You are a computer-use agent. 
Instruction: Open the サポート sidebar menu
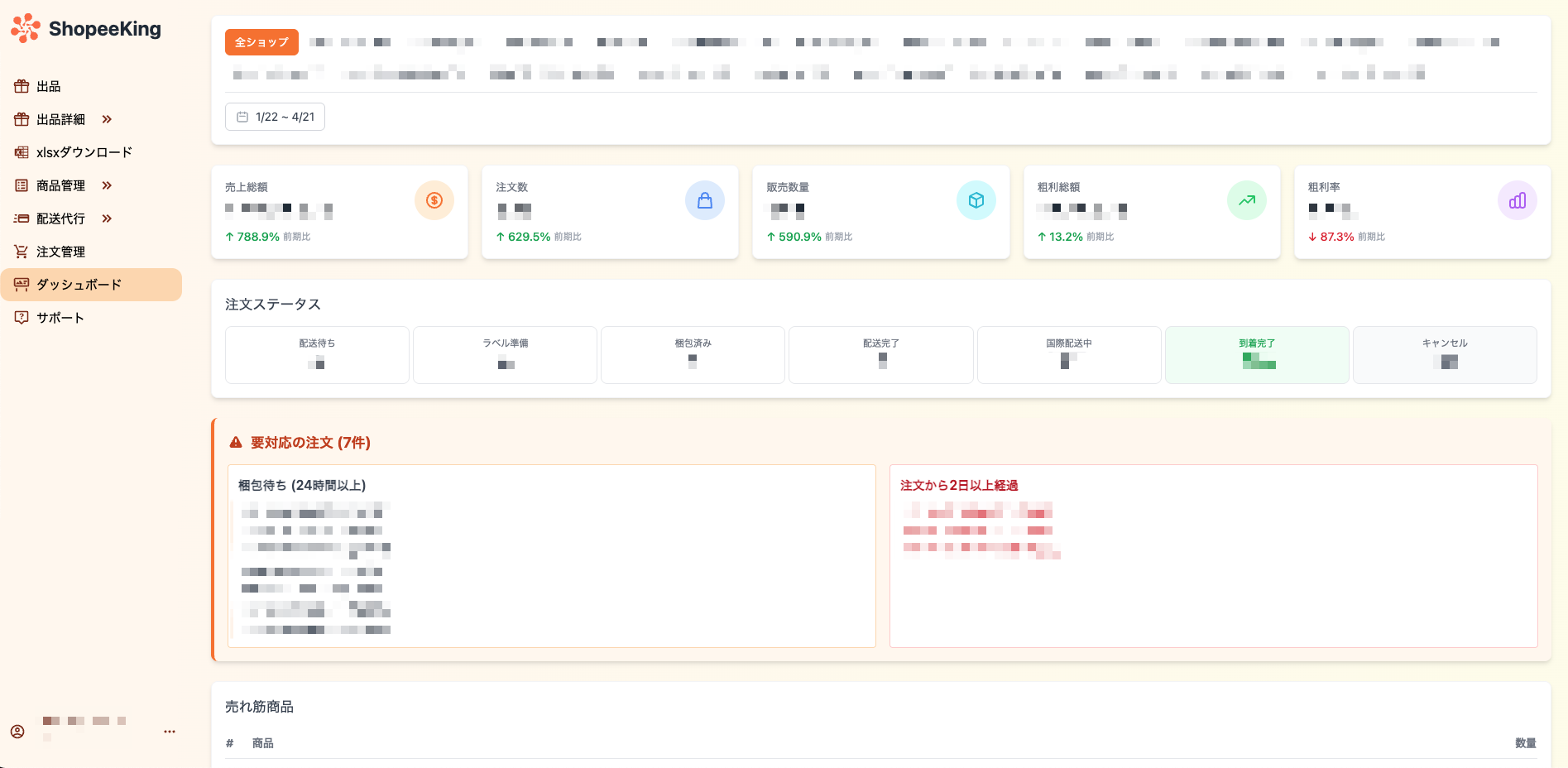click(60, 318)
